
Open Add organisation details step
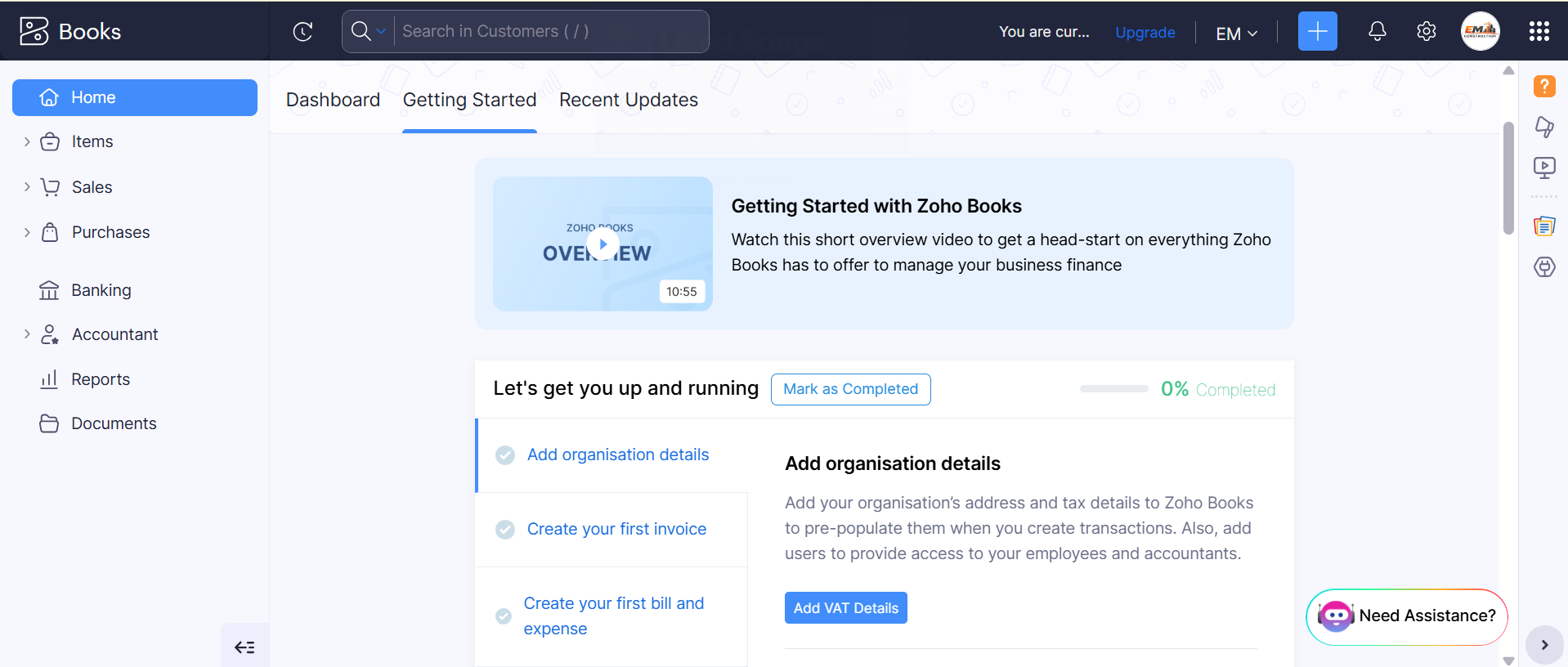click(x=617, y=454)
